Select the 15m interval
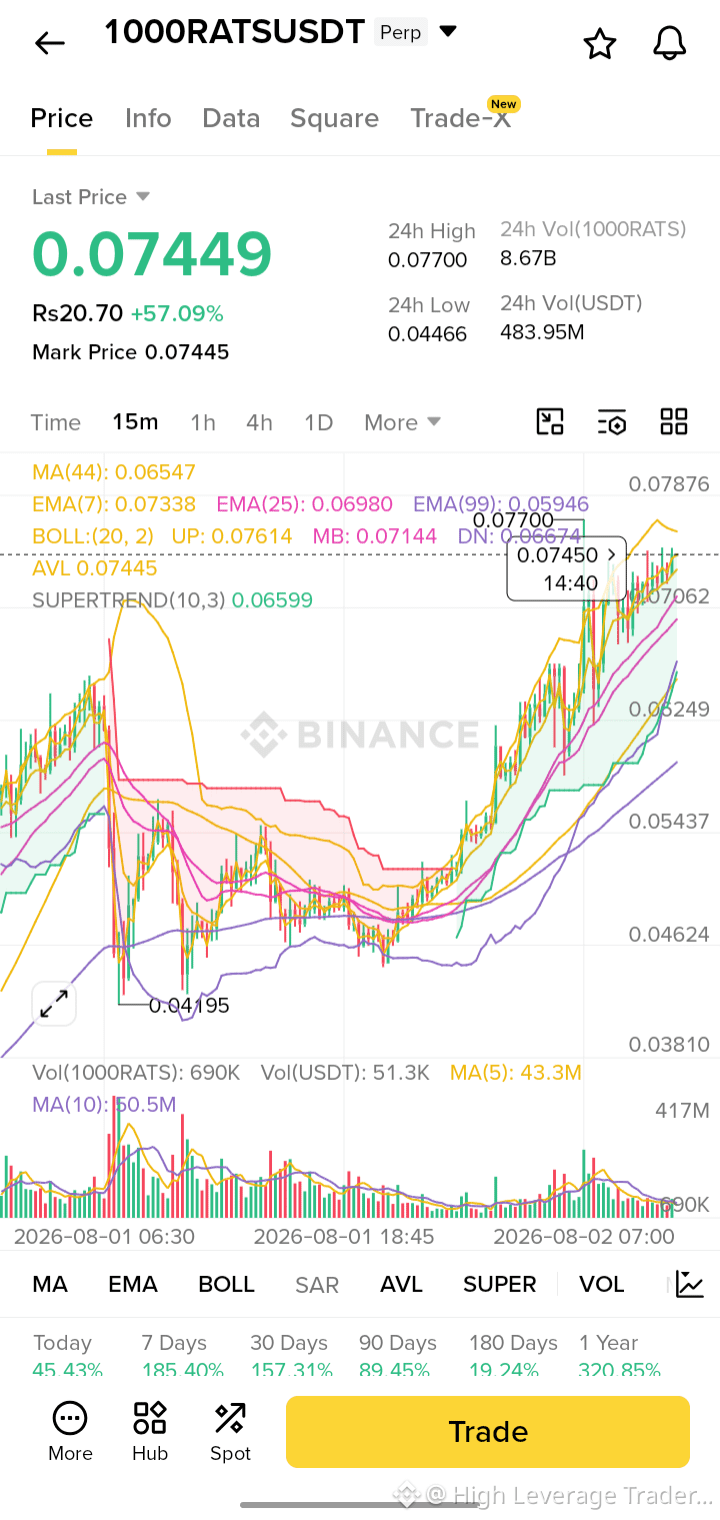The image size is (720, 1520). 135,422
